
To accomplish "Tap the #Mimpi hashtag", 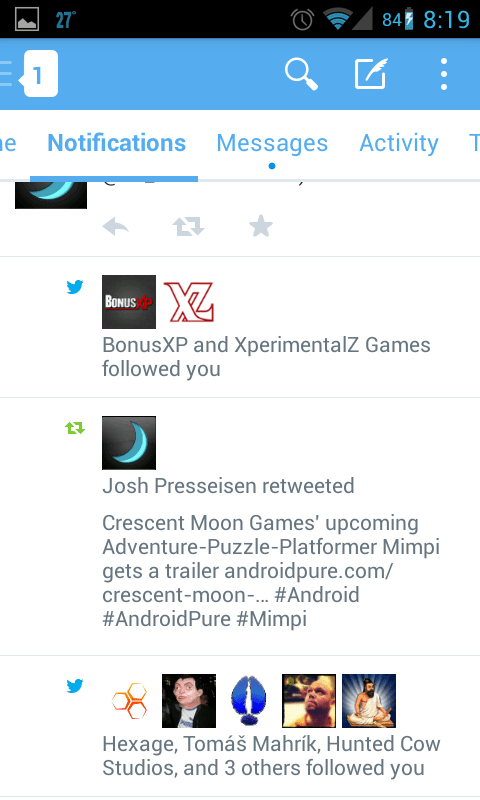I will (x=272, y=619).
